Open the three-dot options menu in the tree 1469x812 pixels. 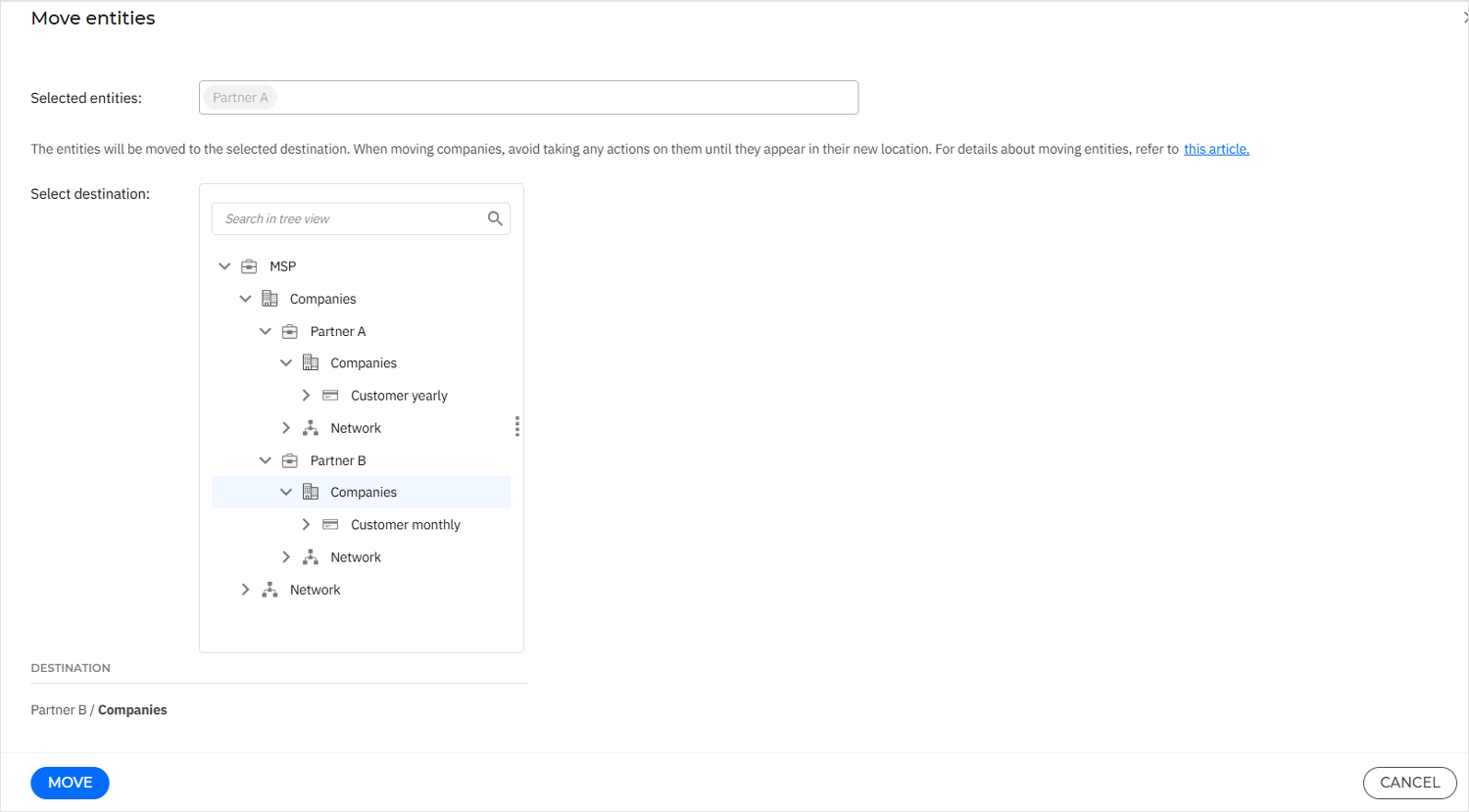point(516,425)
